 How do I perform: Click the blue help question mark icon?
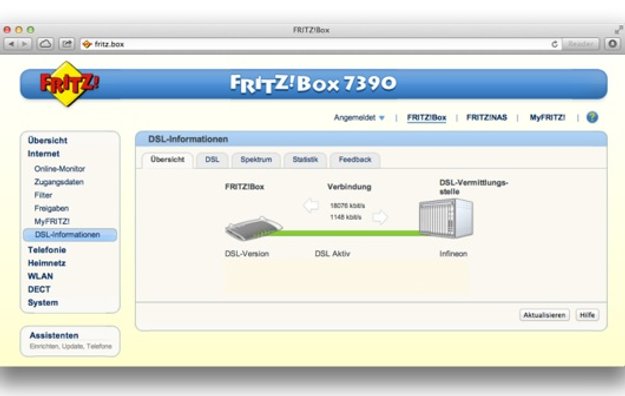(592, 117)
